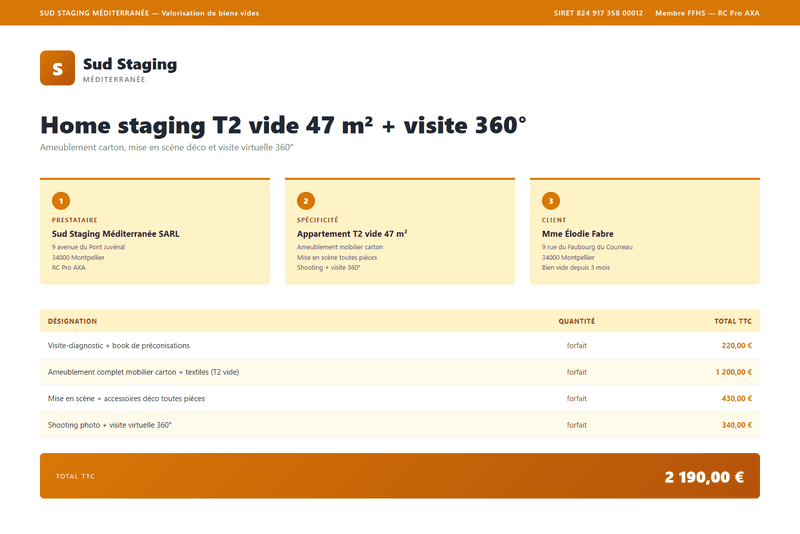This screenshot has height=534, width=800.
Task: Click the Sud Staging brand name
Action: (x=130, y=64)
